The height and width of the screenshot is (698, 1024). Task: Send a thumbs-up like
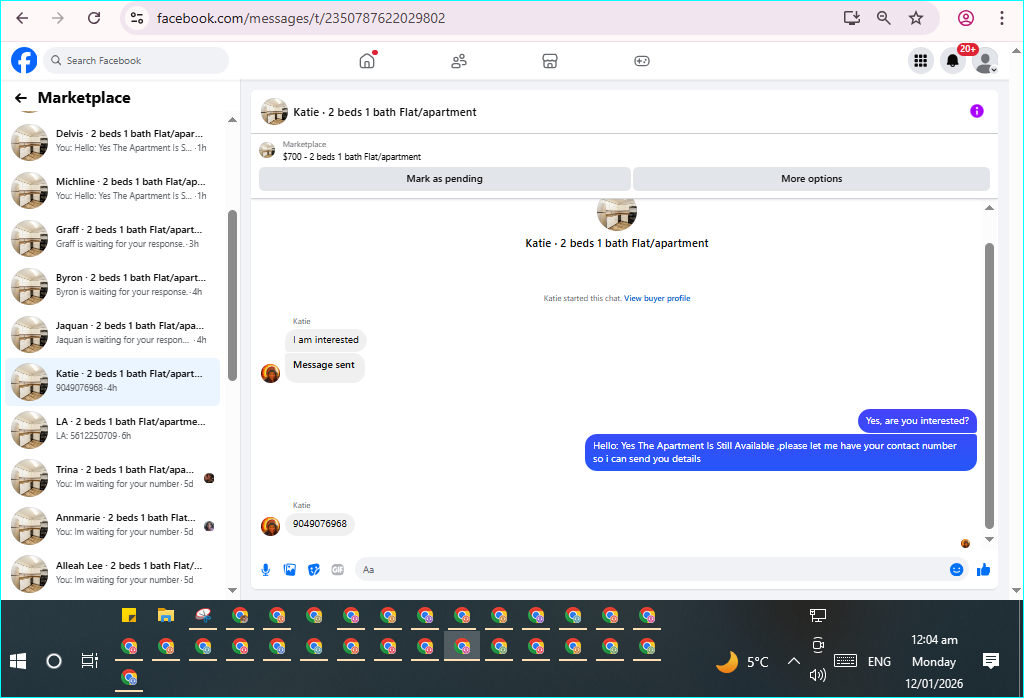[x=984, y=570]
